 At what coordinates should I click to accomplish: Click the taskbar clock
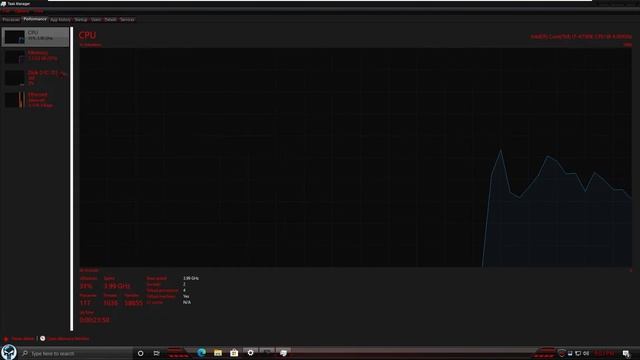pos(604,353)
